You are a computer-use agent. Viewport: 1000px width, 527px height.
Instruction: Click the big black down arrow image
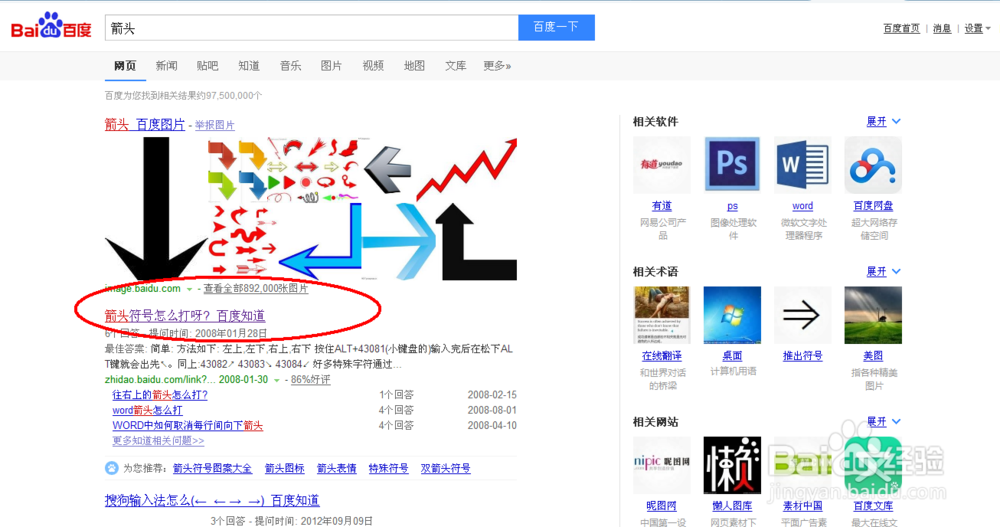tap(156, 209)
